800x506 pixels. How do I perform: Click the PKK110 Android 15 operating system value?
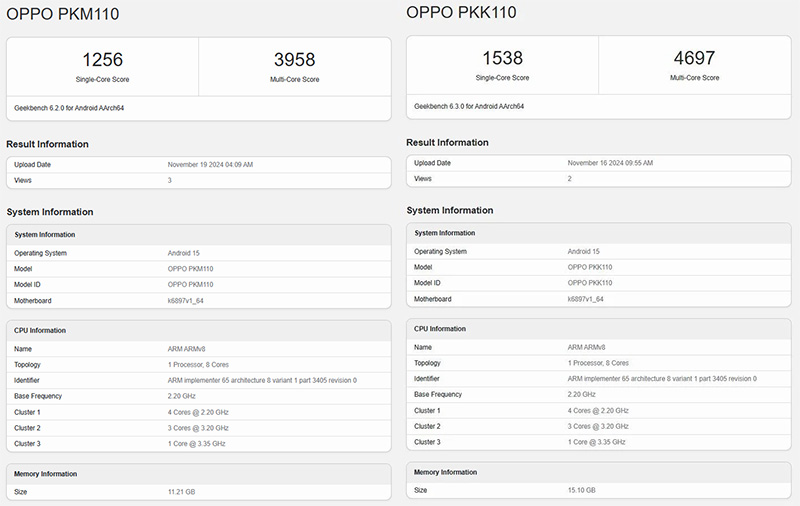click(584, 252)
